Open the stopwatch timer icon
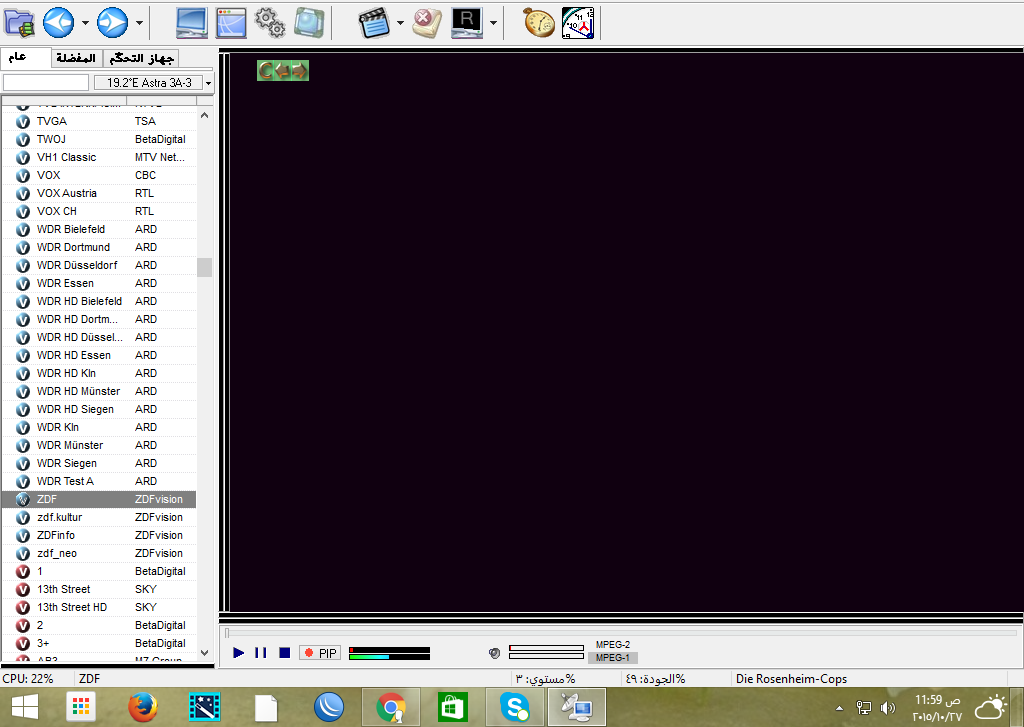Viewport: 1024px width, 727px height. click(539, 22)
